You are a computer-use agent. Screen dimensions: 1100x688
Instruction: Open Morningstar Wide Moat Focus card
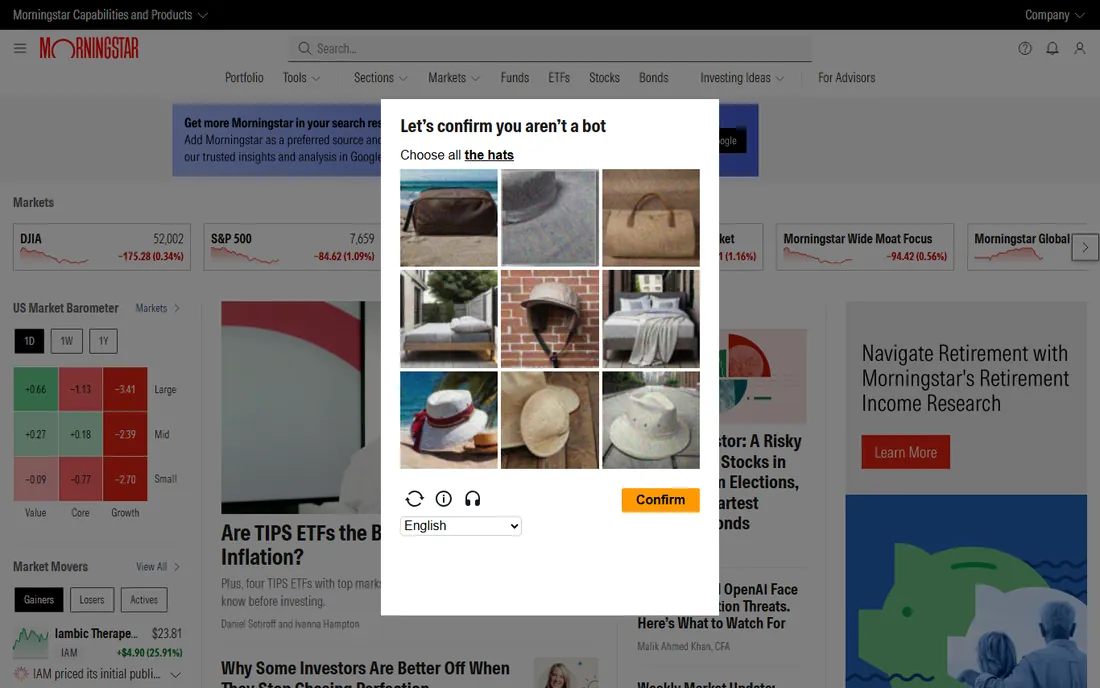tap(865, 247)
